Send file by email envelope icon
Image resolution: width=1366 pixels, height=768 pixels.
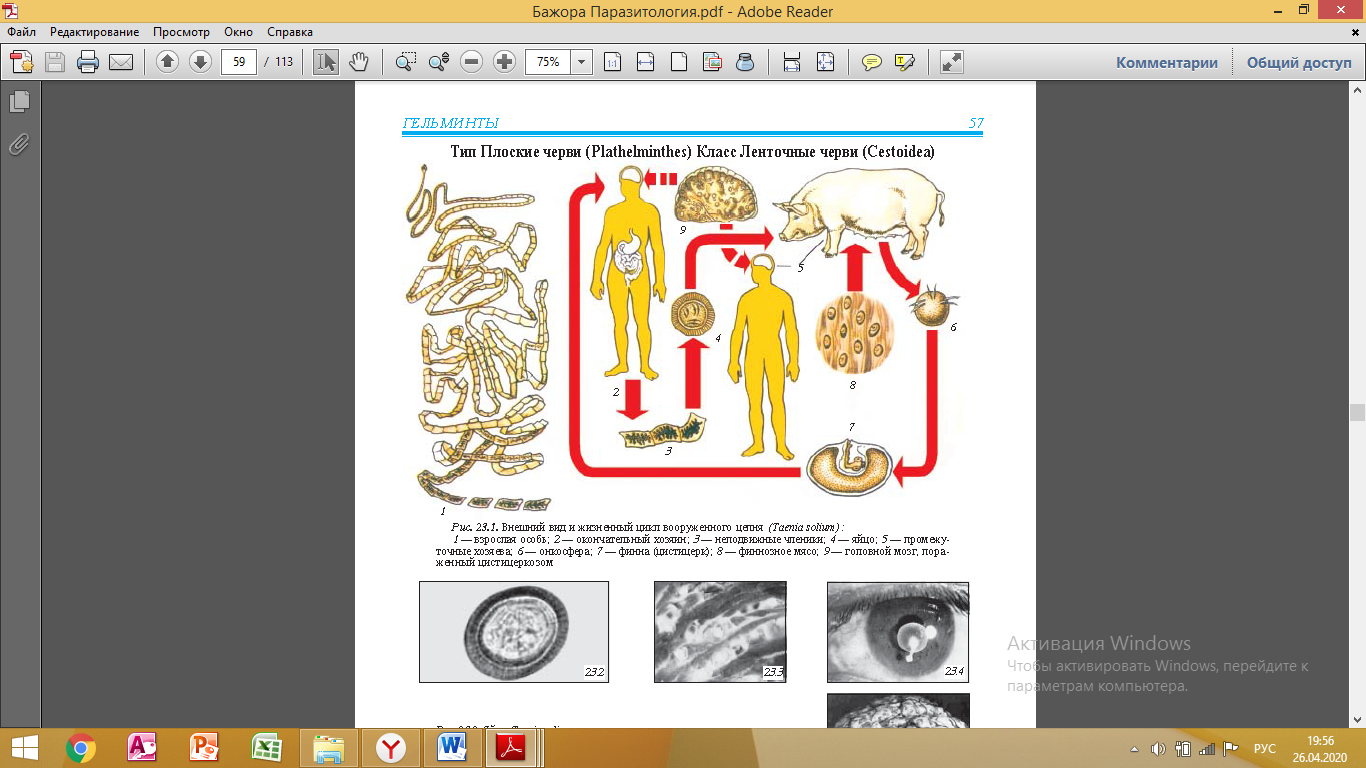click(x=121, y=62)
